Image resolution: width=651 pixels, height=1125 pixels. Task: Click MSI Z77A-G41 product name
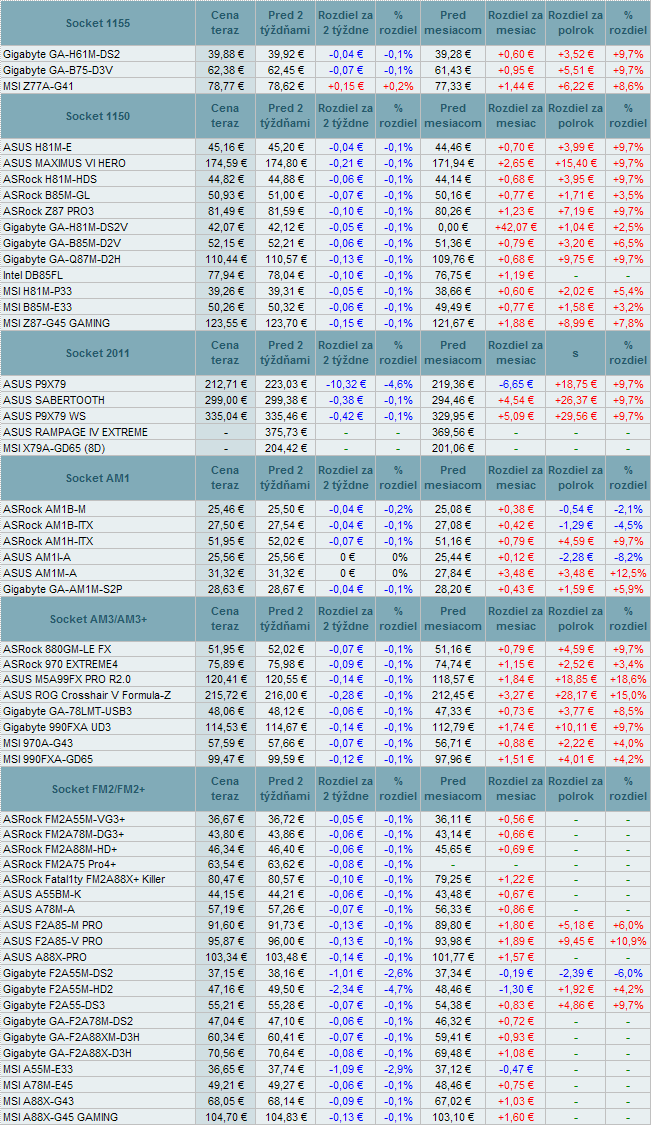coord(38,86)
